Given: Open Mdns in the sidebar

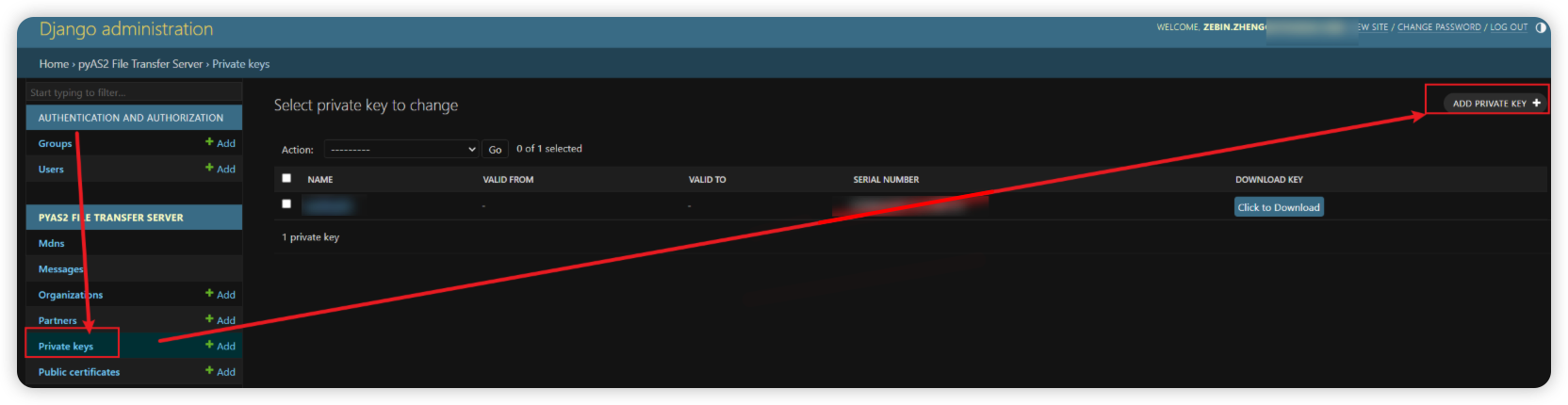Looking at the screenshot, I should pos(52,243).
